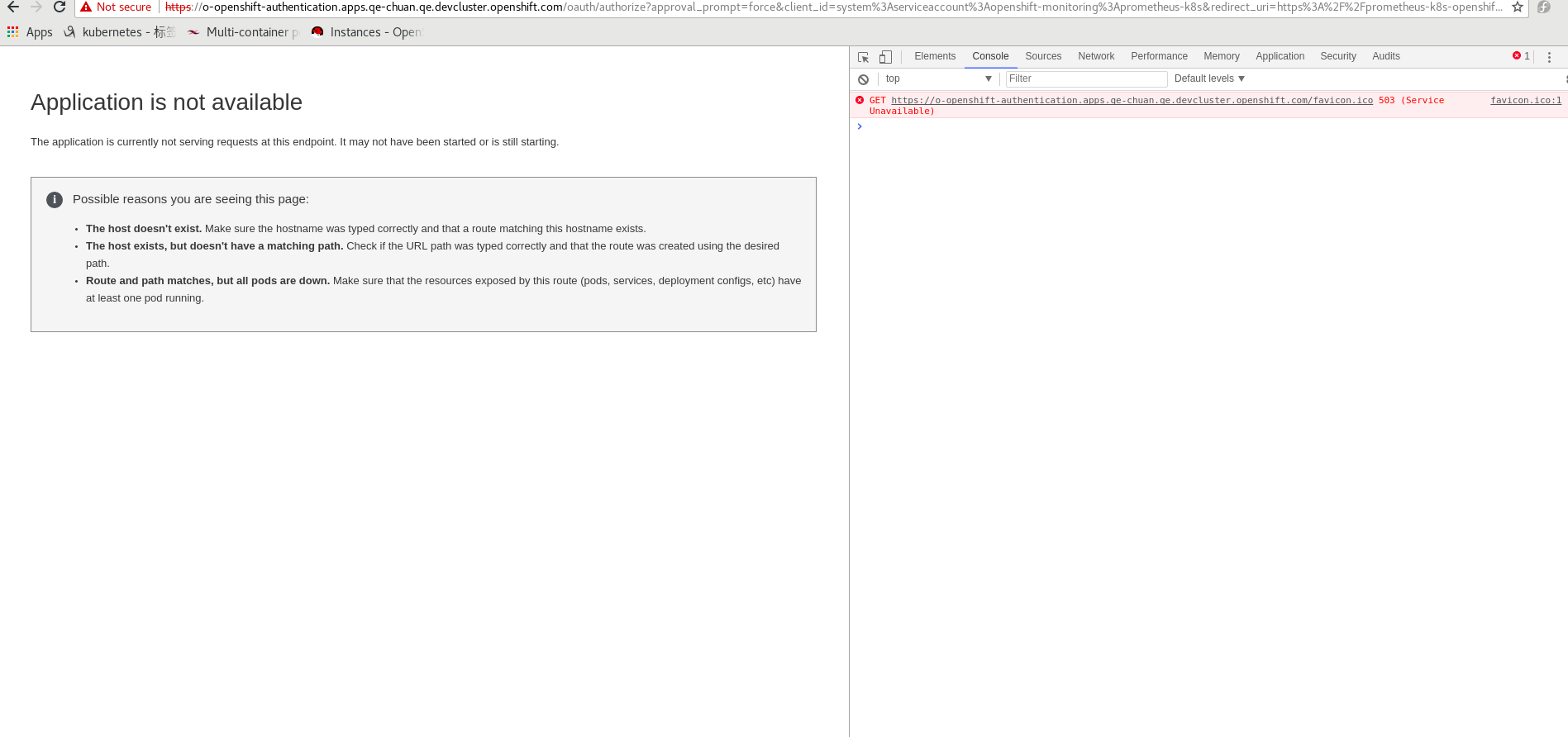Viewport: 1568px width, 737px height.
Task: Click 'Possible reasons you are seeing this page' text
Action: pyautogui.click(x=191, y=199)
